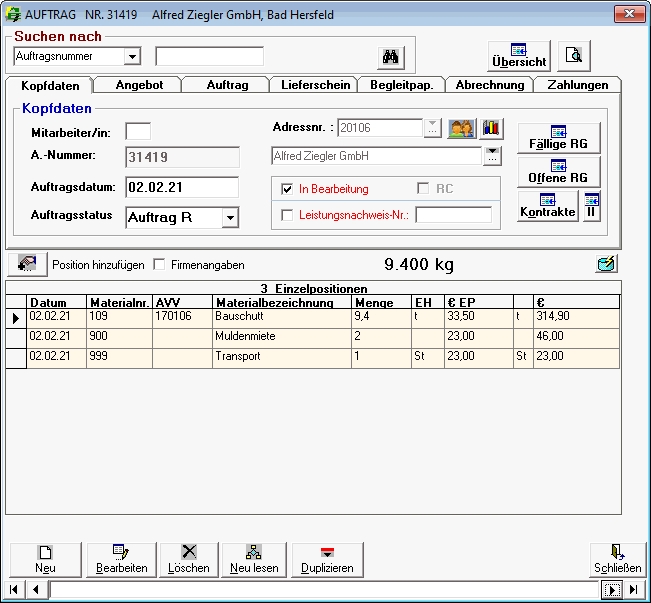This screenshot has width=651, height=603.
Task: Open the Adressnr. dropdown arrow
Action: tap(432, 128)
